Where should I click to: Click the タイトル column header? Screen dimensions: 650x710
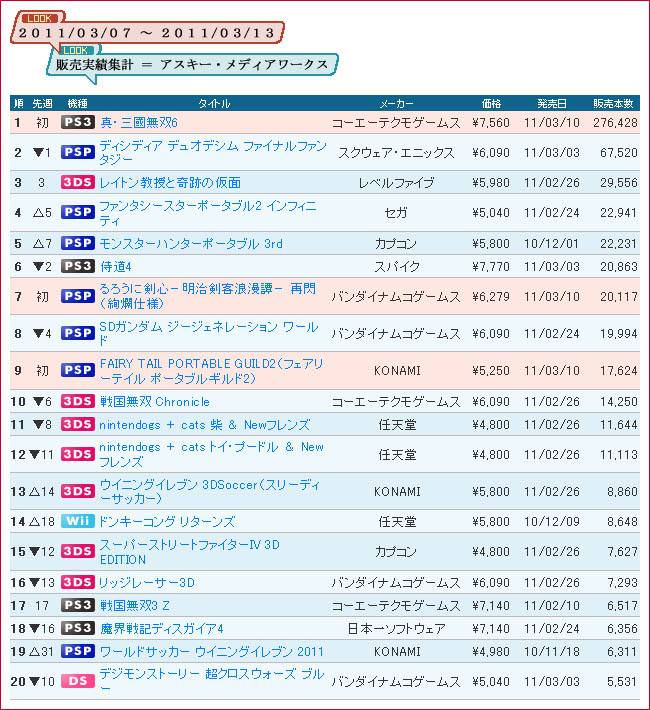[x=214, y=104]
